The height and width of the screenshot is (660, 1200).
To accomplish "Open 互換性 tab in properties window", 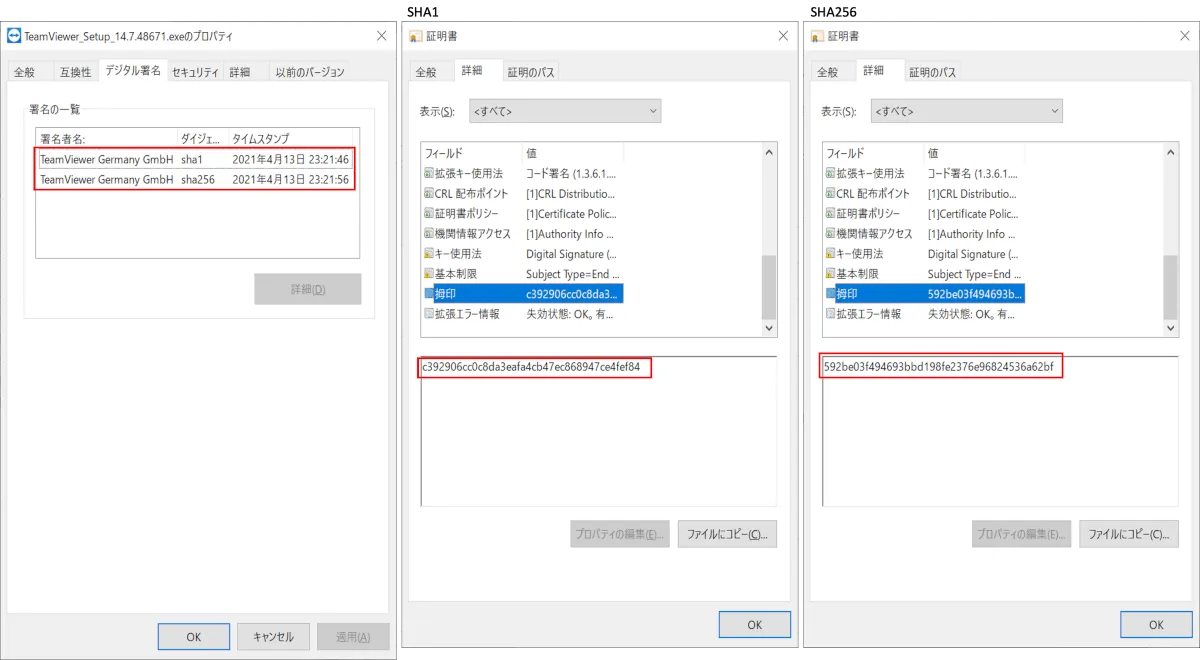I will click(75, 72).
